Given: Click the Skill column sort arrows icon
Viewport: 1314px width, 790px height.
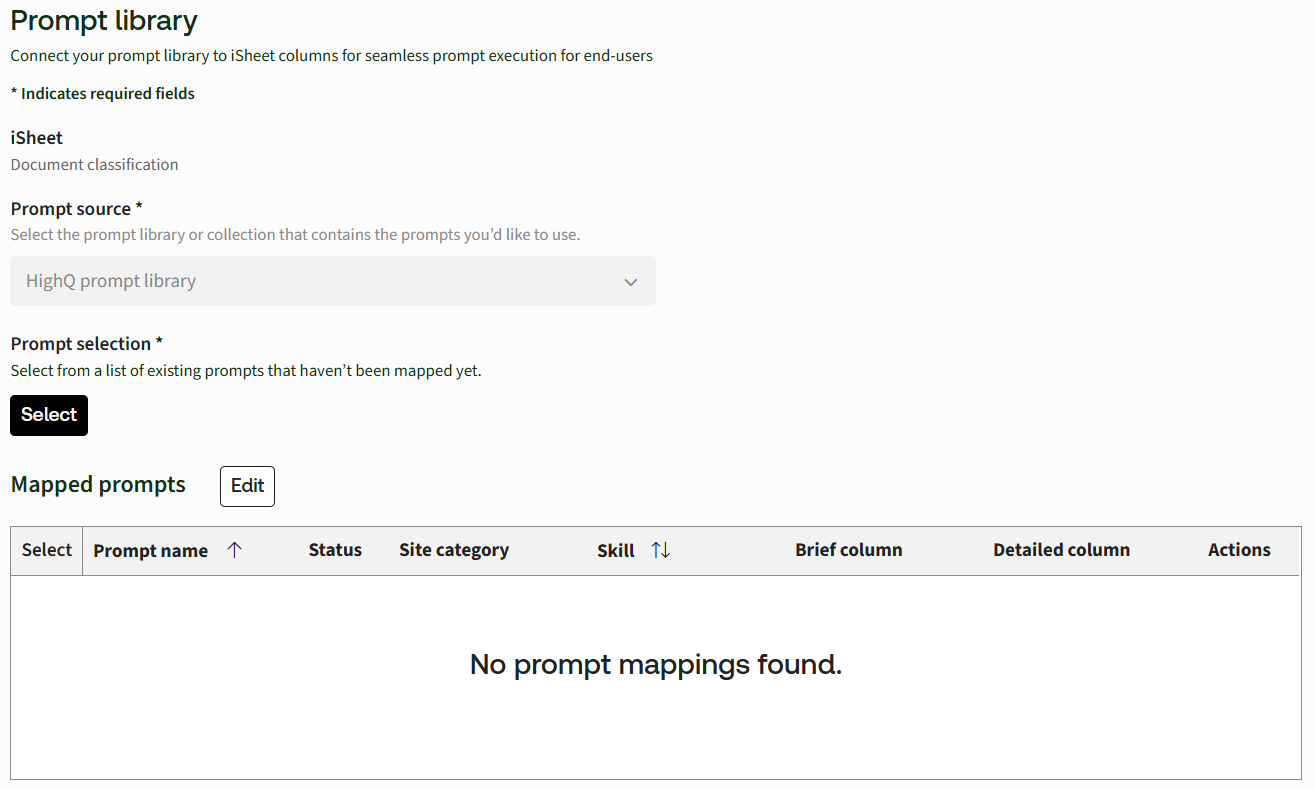Looking at the screenshot, I should 660,550.
